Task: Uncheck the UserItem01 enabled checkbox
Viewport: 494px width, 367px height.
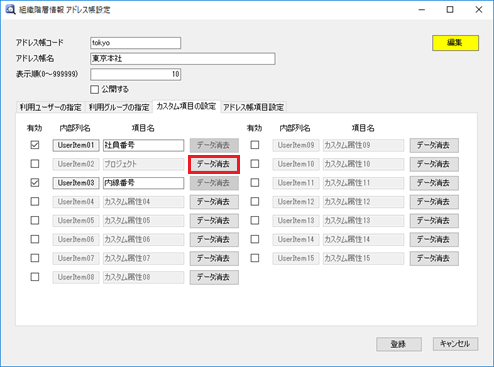Action: [x=35, y=145]
